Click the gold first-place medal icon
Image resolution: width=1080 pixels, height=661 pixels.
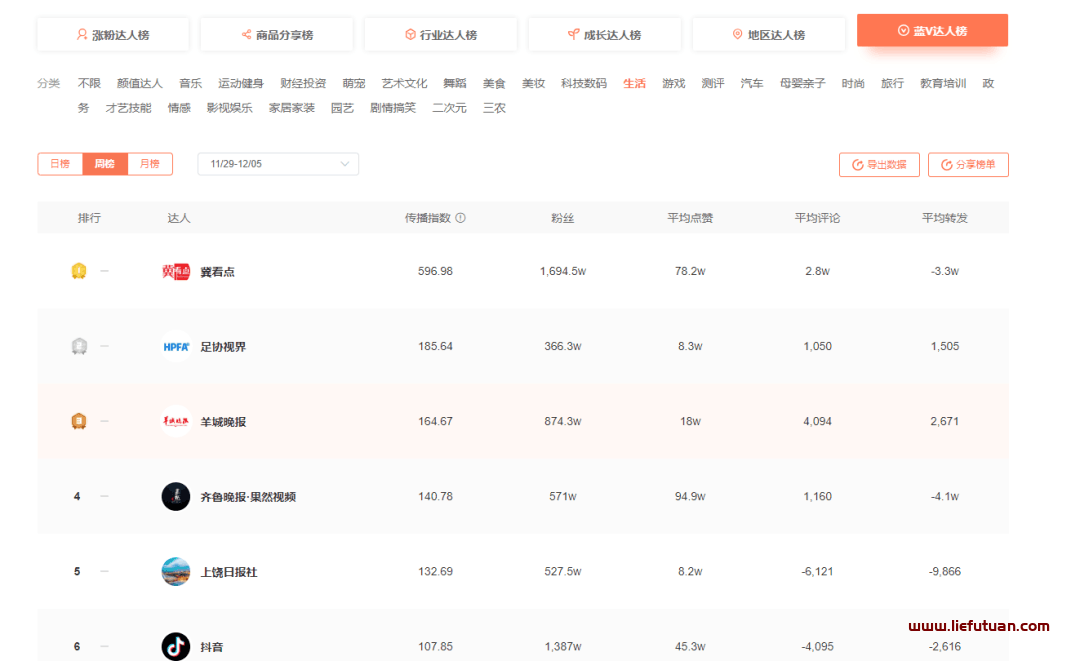coord(79,271)
